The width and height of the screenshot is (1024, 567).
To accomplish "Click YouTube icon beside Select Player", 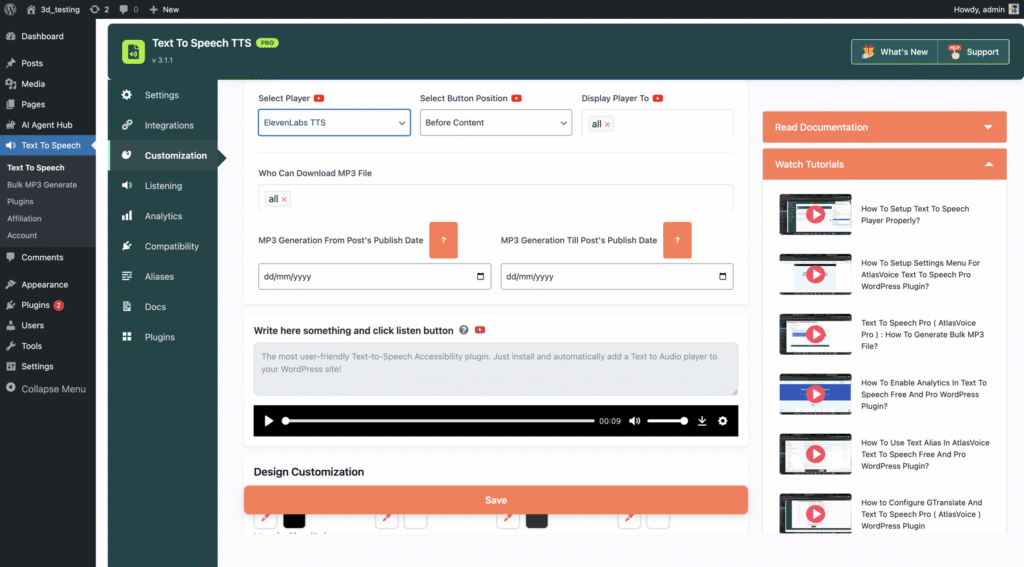I will click(x=319, y=98).
